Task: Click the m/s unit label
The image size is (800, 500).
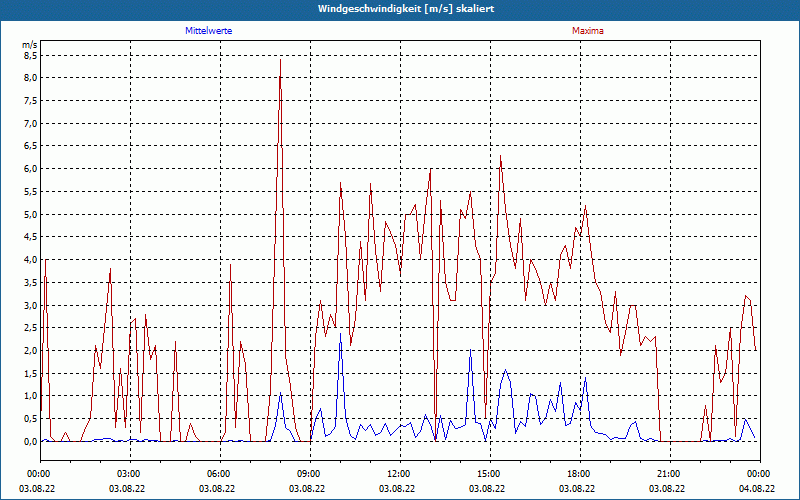Action: (29, 45)
